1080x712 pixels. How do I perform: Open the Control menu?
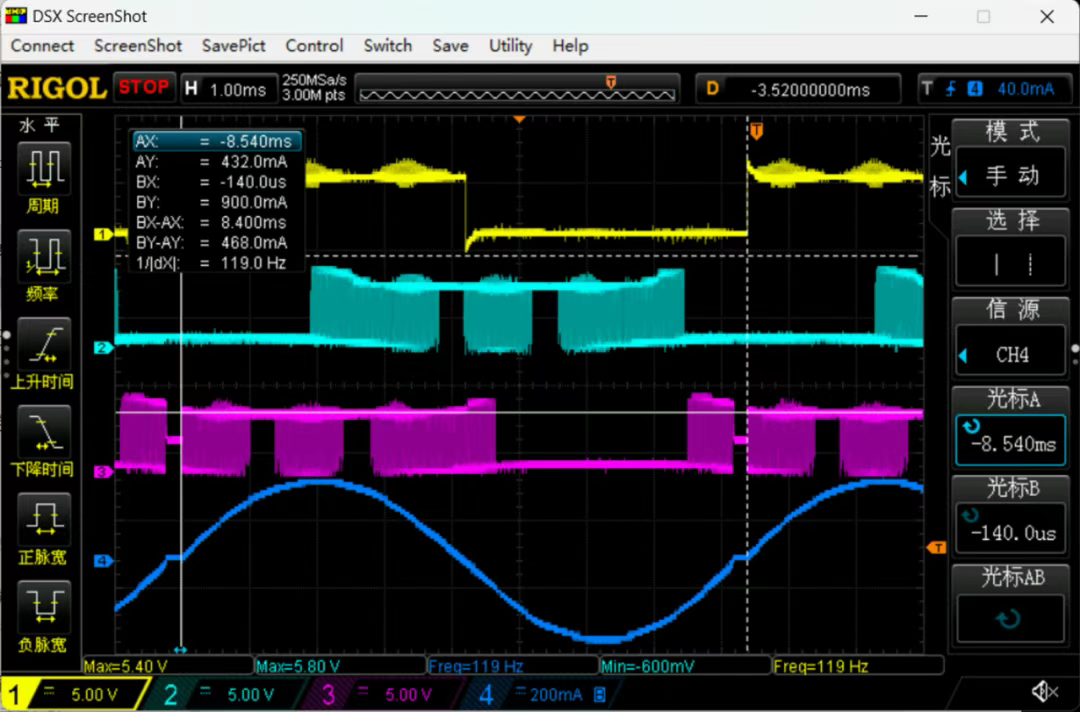tap(314, 46)
